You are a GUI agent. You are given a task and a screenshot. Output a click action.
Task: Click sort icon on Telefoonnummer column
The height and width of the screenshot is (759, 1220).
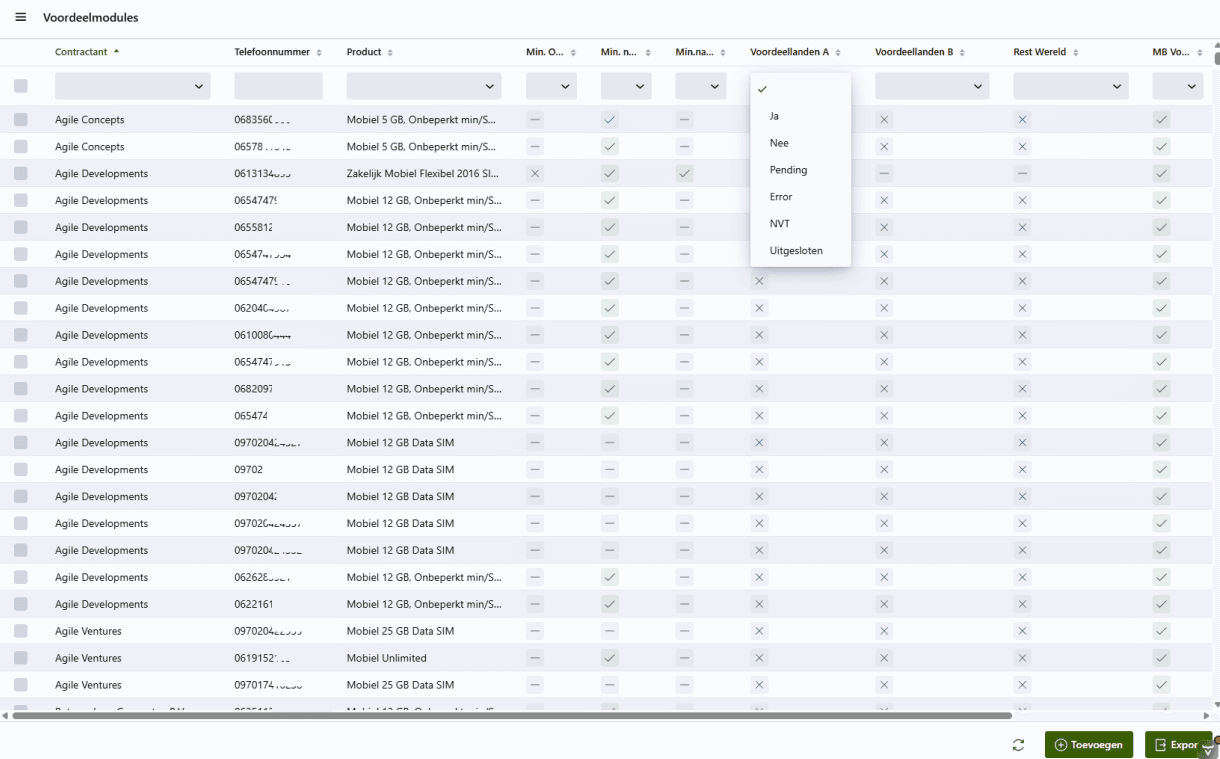[x=319, y=53]
